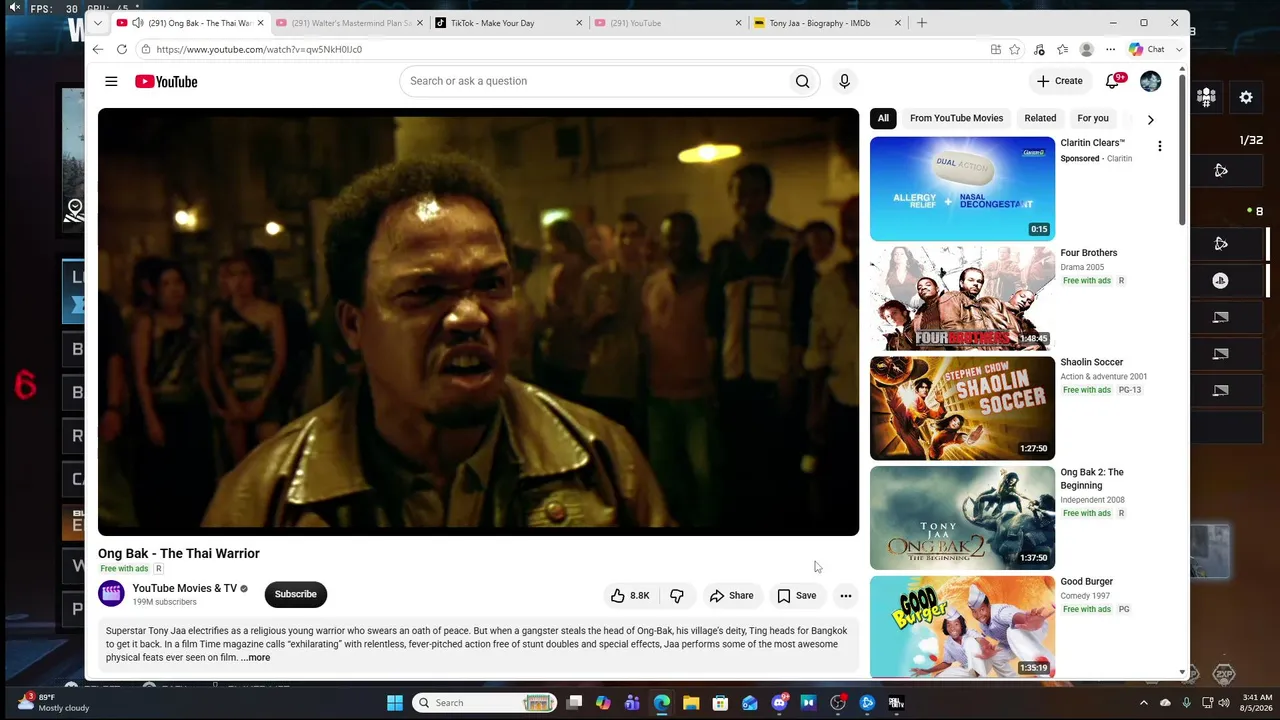Open the Windows Start menu
The image size is (1280, 720).
point(395,703)
